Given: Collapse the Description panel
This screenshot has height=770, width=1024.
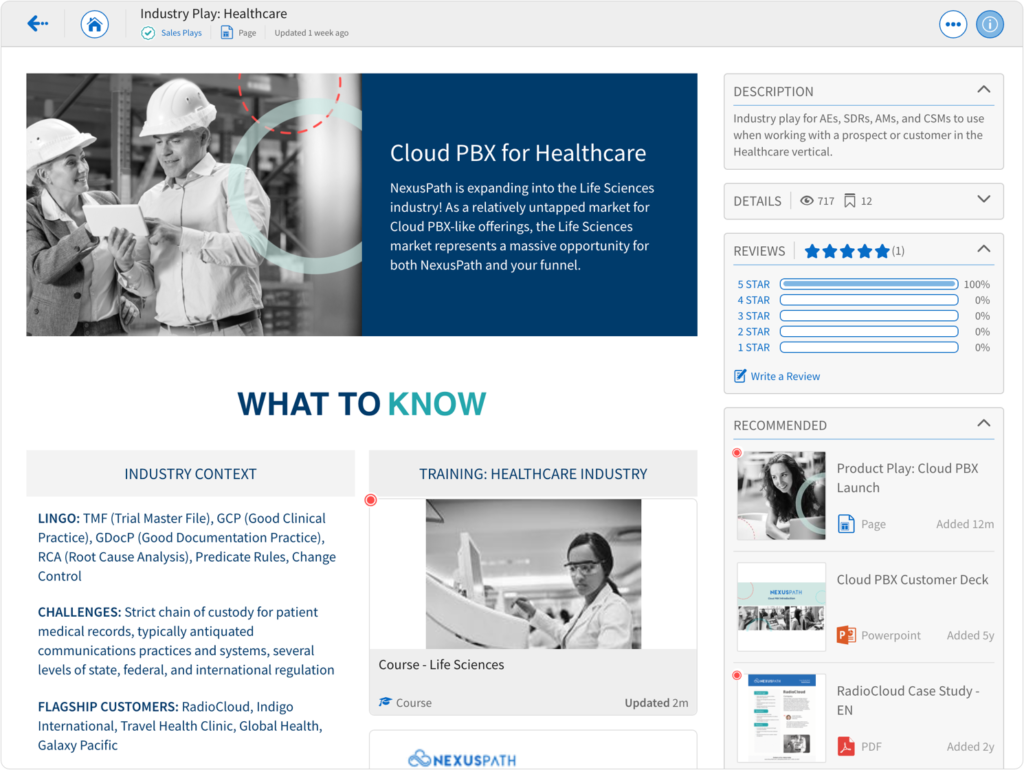Looking at the screenshot, I should point(984,90).
